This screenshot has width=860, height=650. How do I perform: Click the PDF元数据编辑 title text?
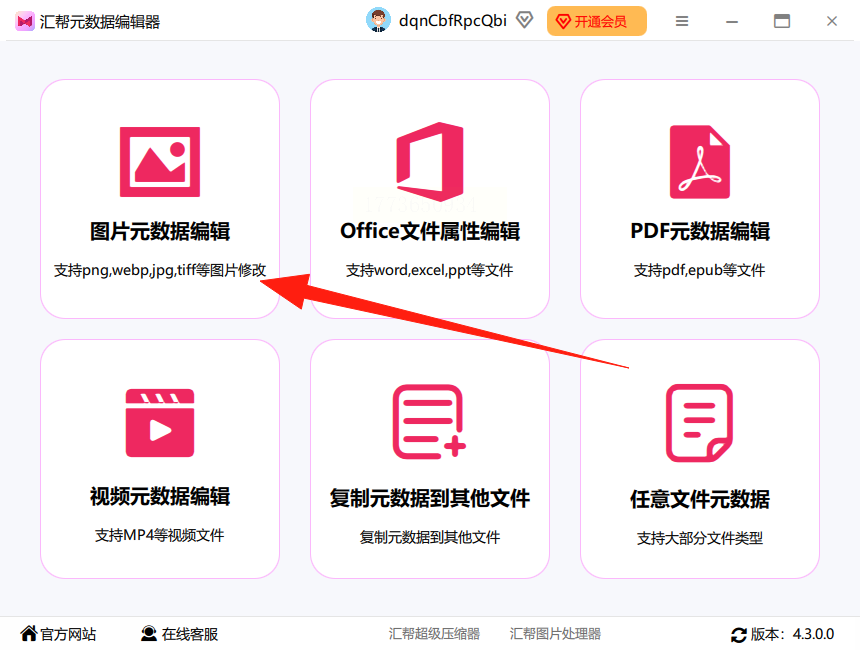(x=700, y=231)
